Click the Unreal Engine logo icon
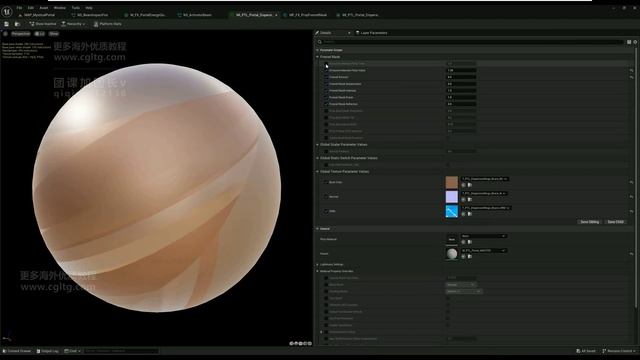The image size is (640, 360). coord(7,11)
